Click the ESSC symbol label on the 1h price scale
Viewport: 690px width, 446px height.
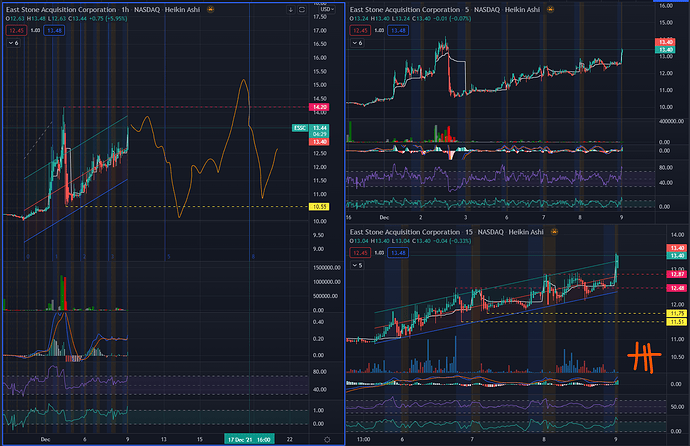tap(300, 128)
